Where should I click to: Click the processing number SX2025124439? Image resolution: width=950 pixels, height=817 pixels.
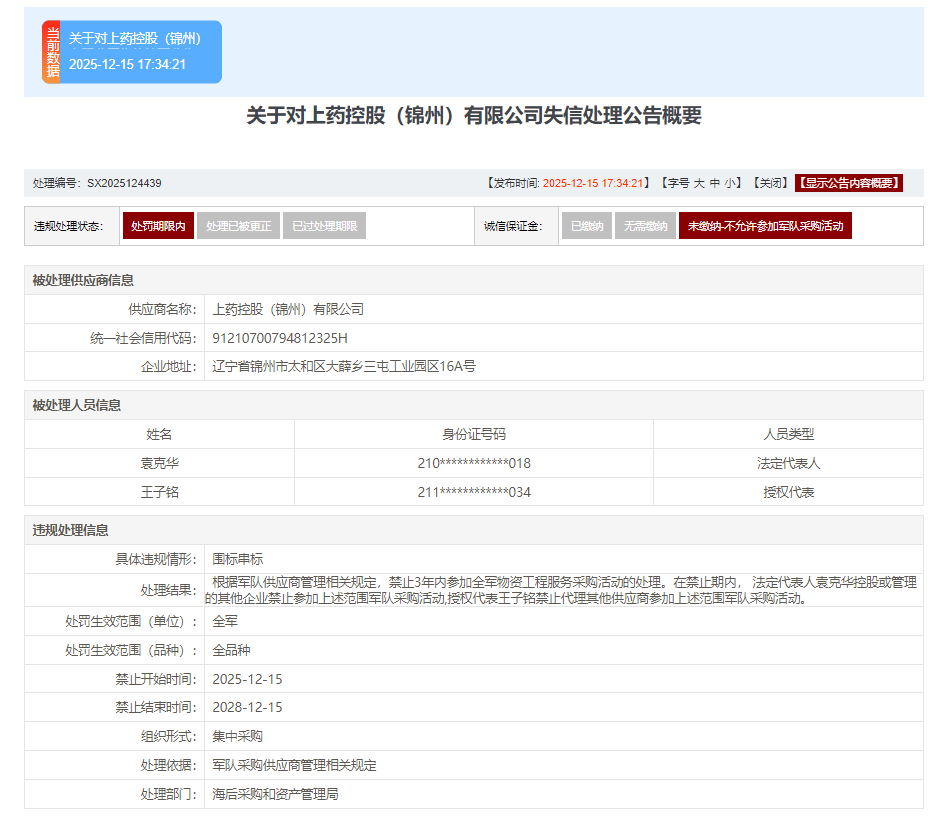tap(124, 183)
